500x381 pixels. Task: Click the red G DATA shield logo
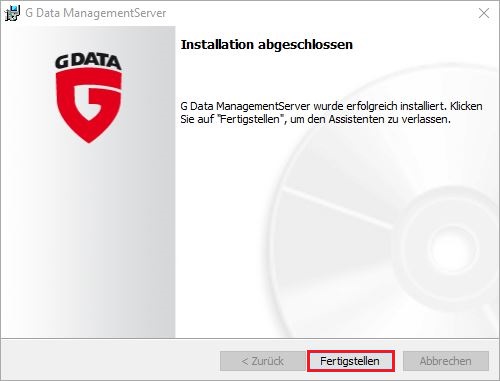89,105
